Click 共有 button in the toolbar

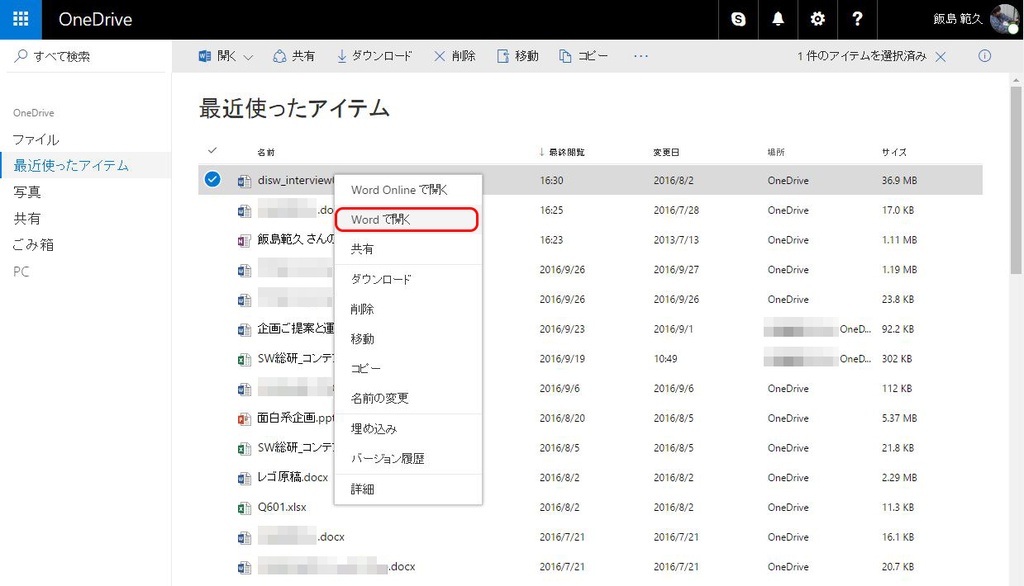click(294, 56)
